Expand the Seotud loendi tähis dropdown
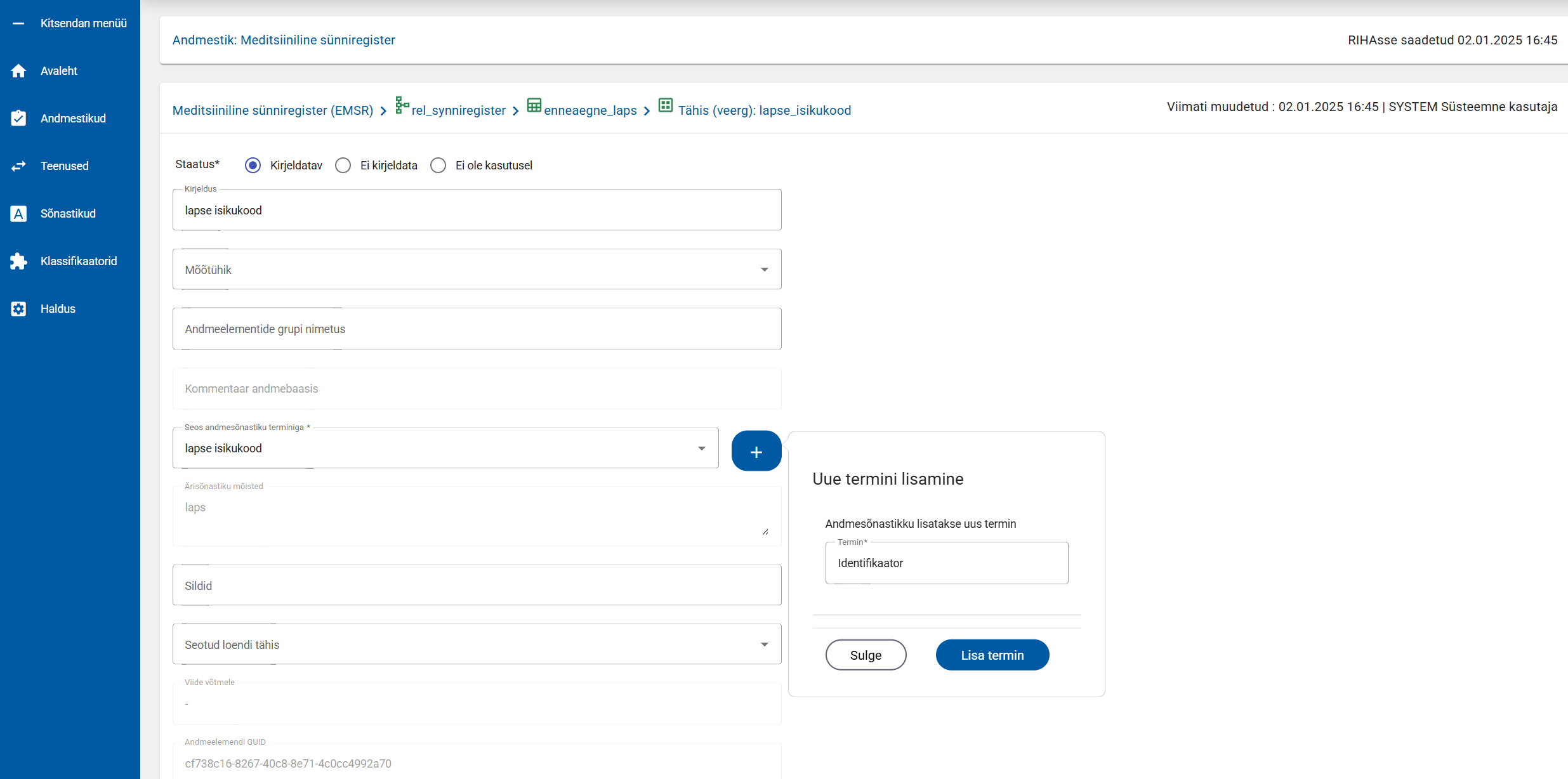 764,645
